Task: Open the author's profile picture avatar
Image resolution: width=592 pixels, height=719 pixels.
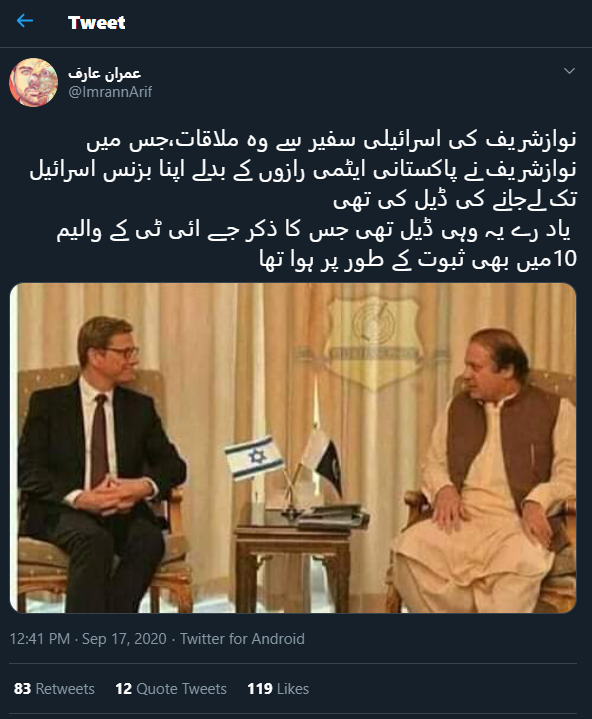Action: click(33, 83)
